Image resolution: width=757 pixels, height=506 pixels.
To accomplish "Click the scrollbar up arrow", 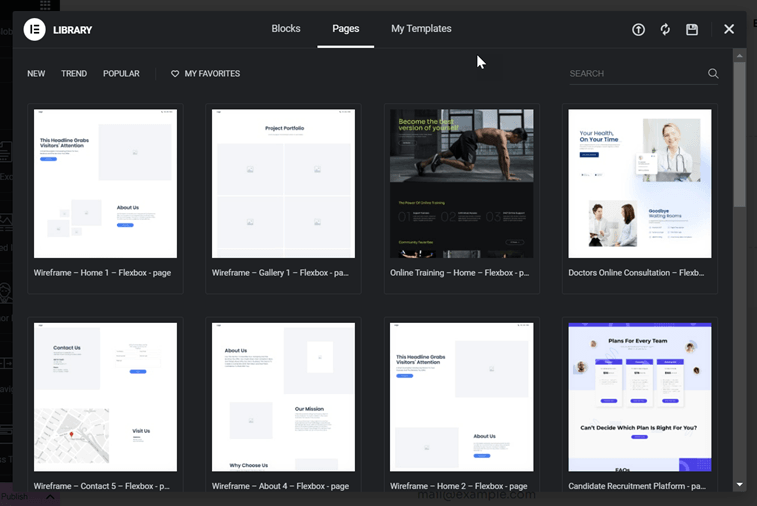I will click(740, 56).
